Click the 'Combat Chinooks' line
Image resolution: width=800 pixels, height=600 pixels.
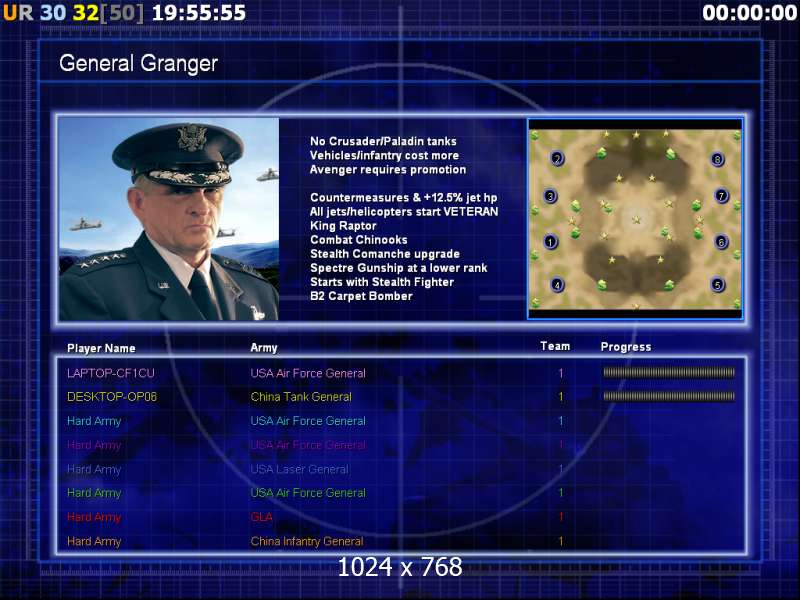pos(359,239)
